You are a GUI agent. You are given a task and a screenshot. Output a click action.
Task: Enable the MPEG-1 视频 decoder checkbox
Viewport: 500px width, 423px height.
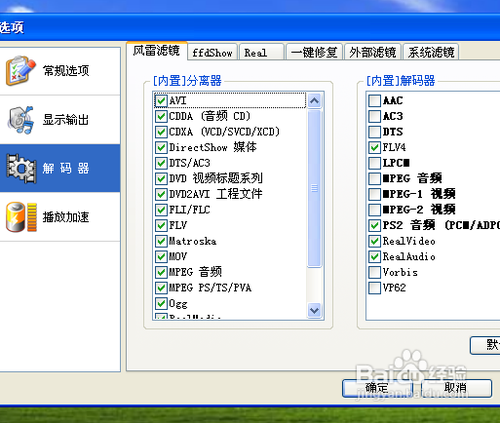click(x=375, y=194)
